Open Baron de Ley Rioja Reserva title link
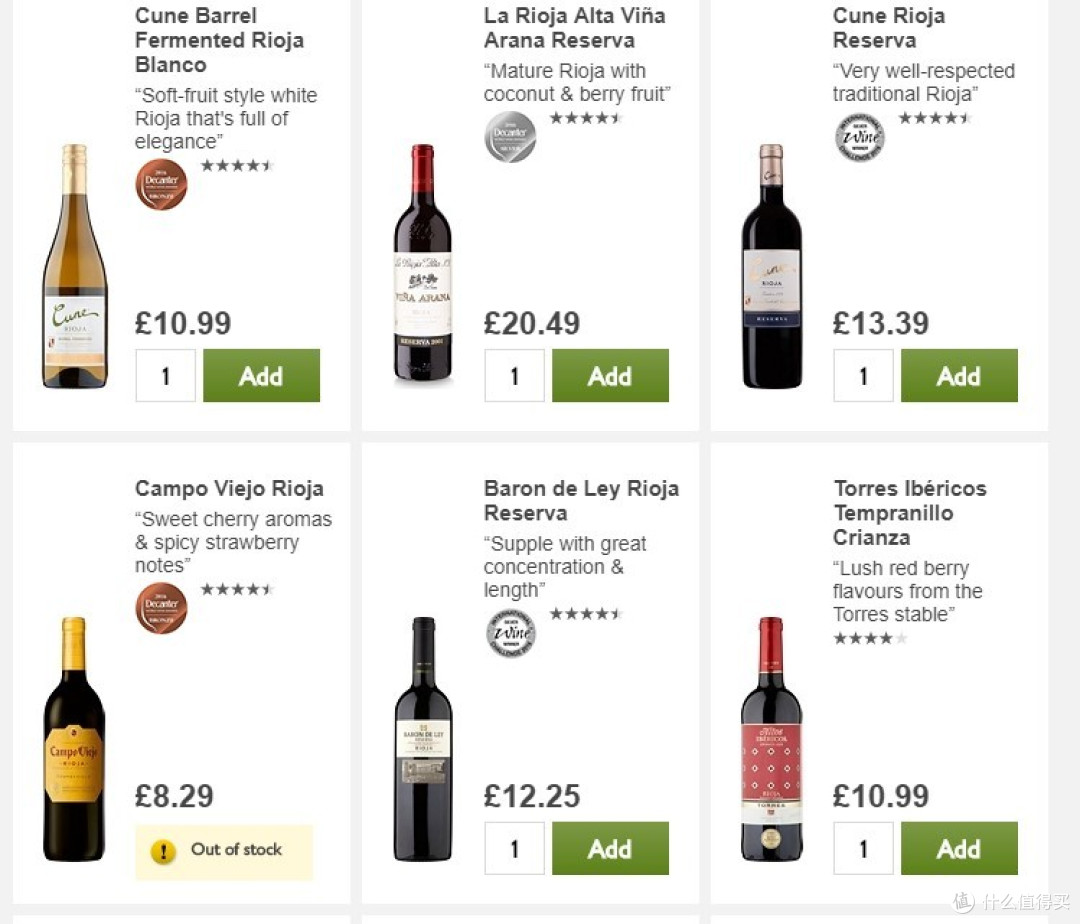 point(581,501)
